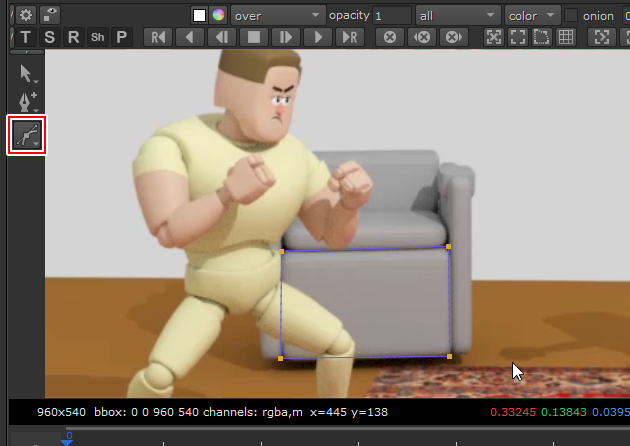The width and height of the screenshot is (630, 446).
Task: Open the gear settings icon
Action: coord(25,15)
